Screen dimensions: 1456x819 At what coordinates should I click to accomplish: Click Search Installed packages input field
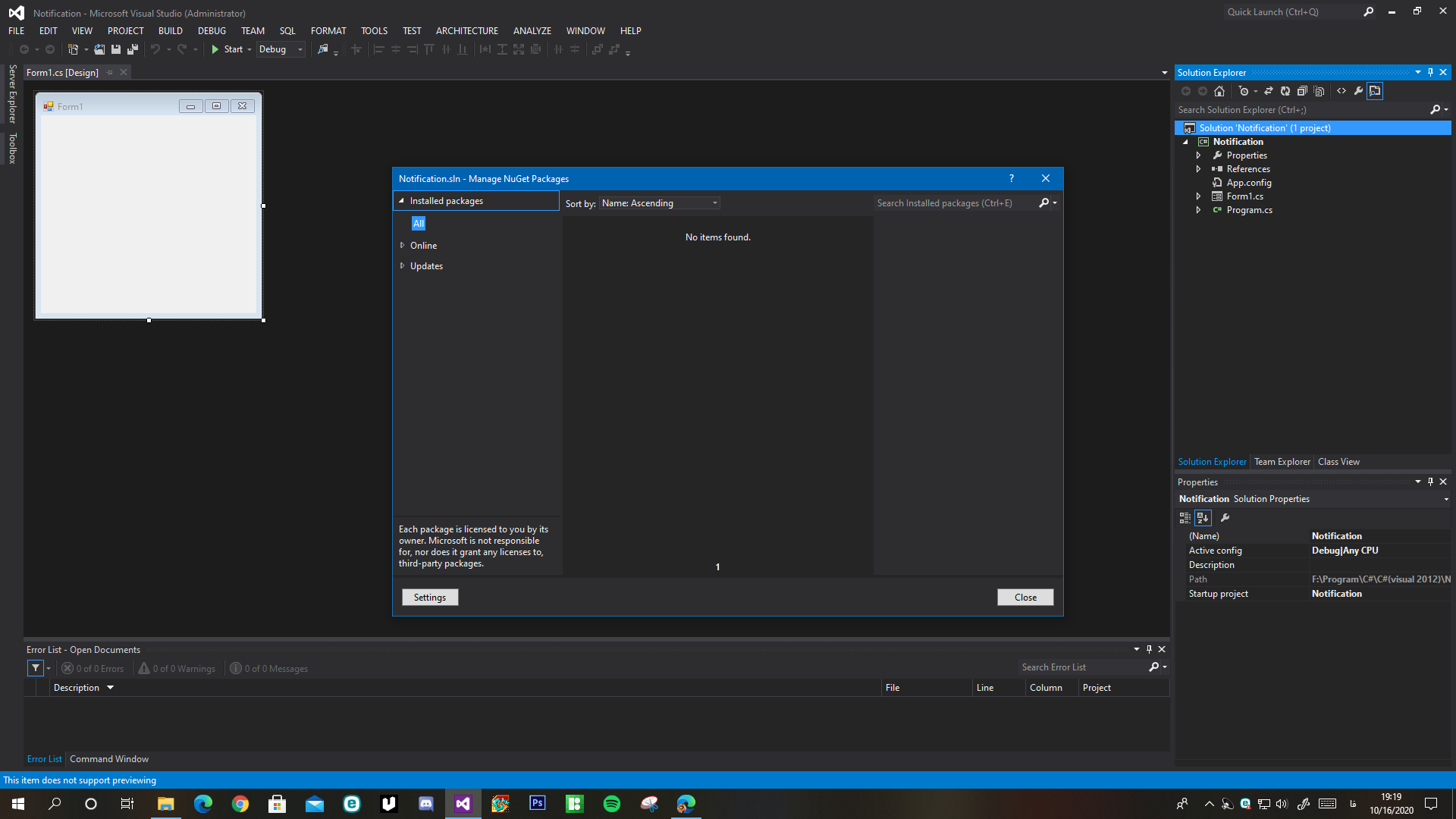(x=955, y=203)
